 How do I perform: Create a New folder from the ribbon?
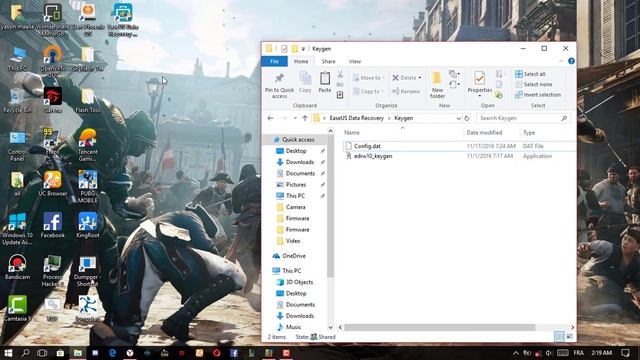click(437, 85)
